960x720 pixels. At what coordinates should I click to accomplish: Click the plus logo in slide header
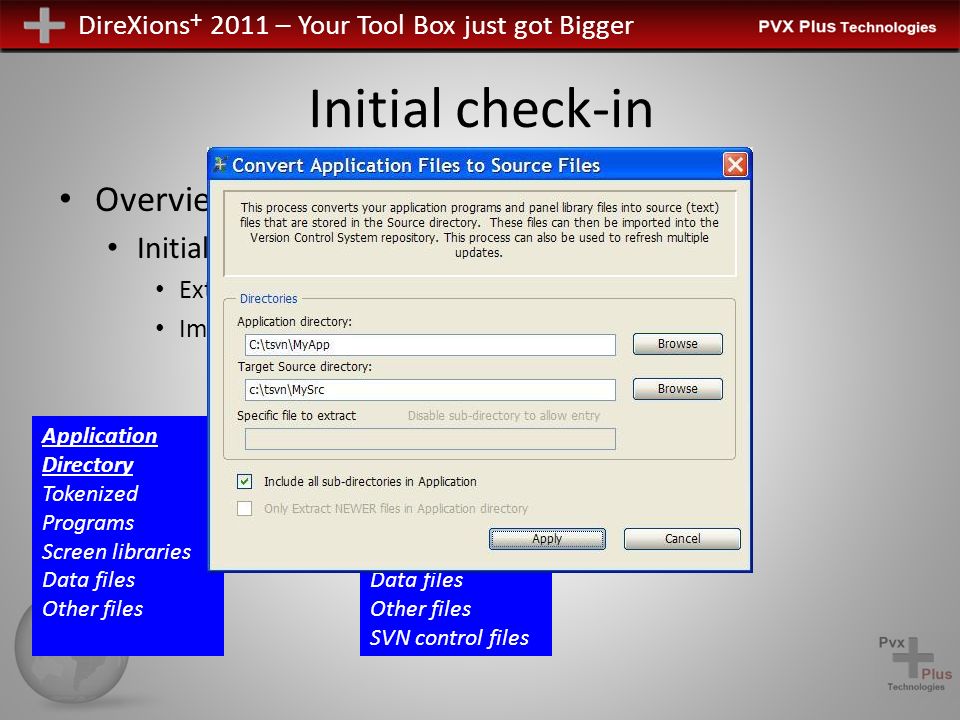pyautogui.click(x=44, y=25)
